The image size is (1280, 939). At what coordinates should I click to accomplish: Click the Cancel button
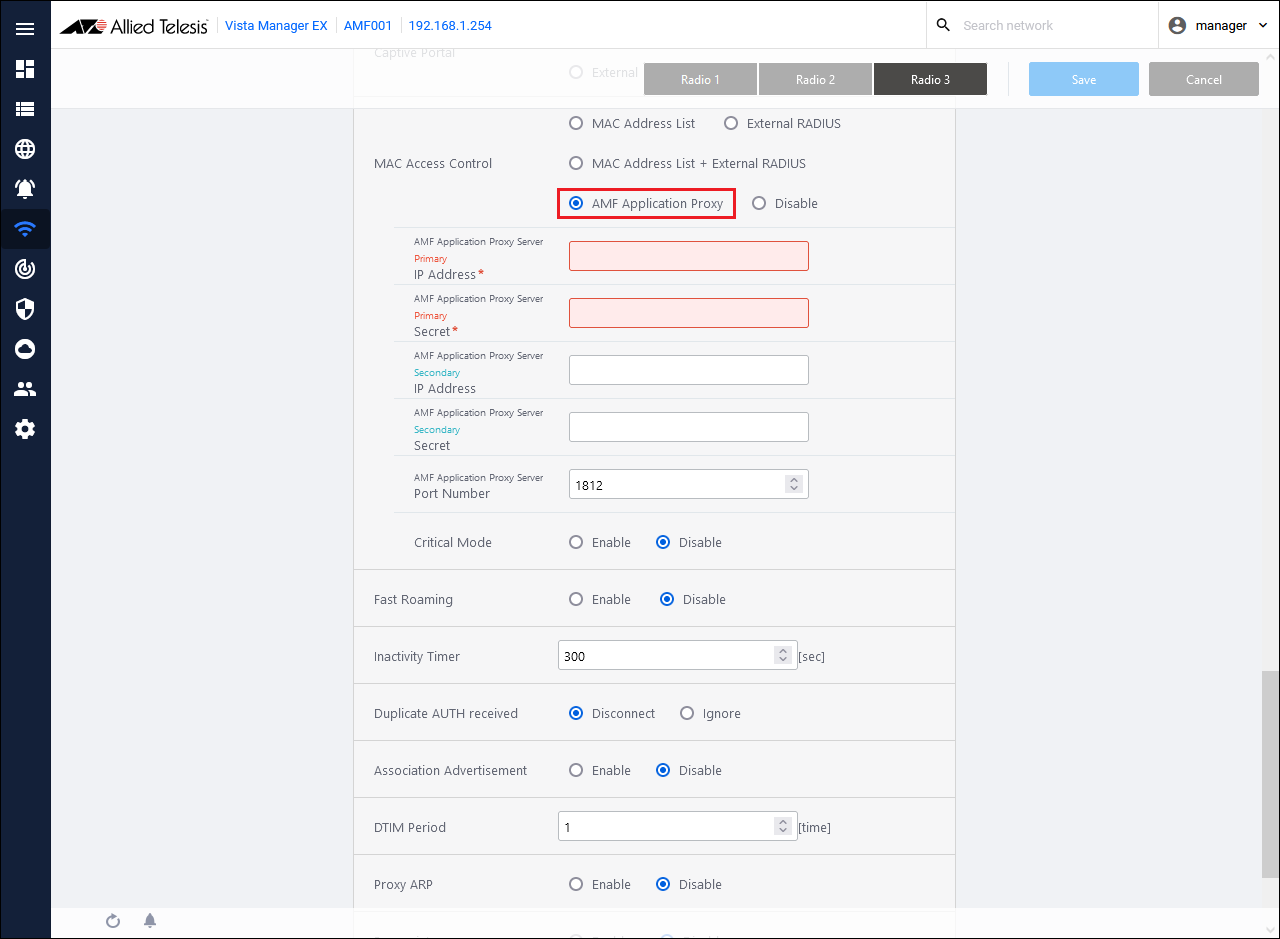coord(1203,80)
